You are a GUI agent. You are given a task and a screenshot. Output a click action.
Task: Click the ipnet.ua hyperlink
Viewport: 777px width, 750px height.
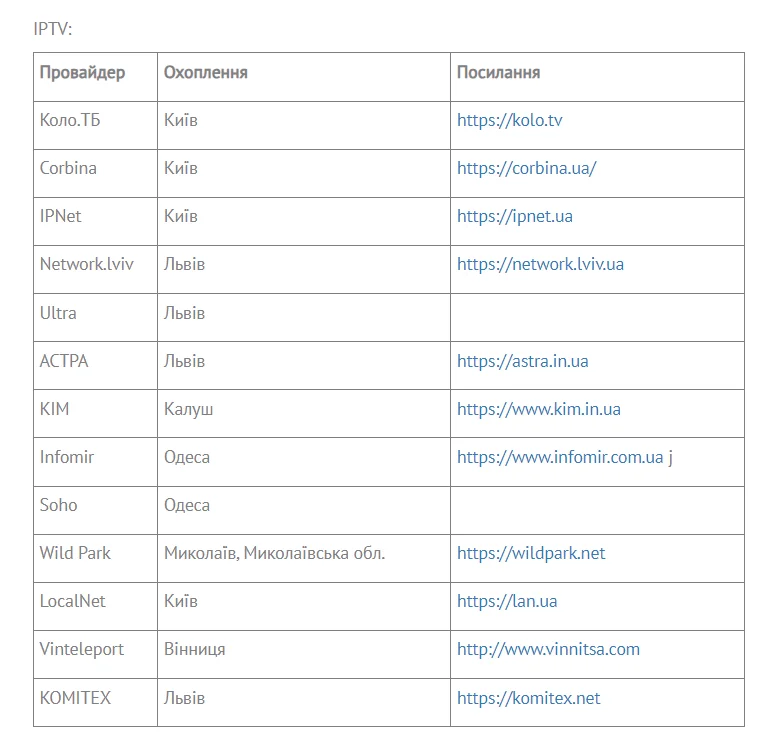[x=514, y=216]
